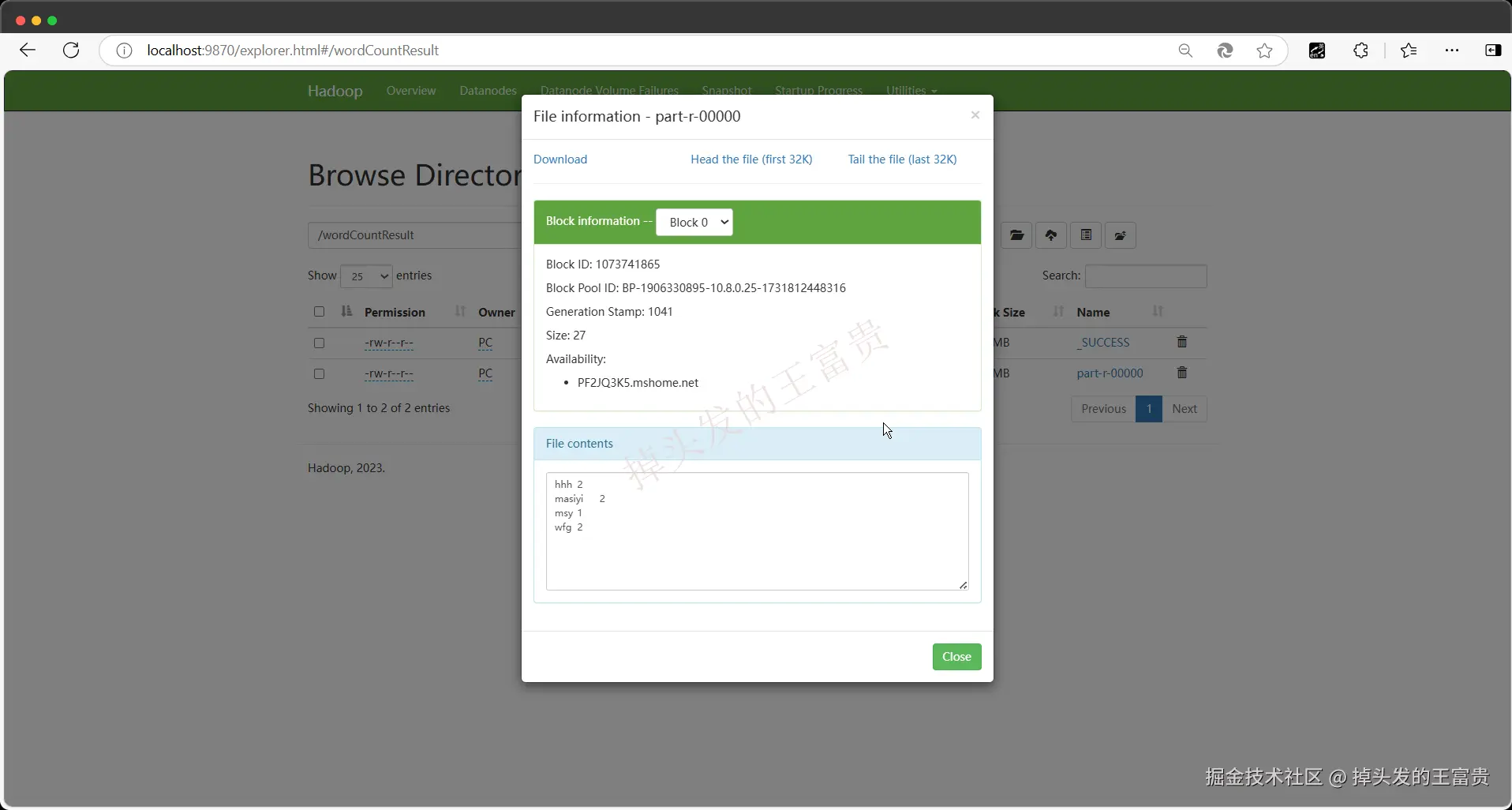
Task: Delete part-r-00000 using its trash icon
Action: coord(1182,373)
